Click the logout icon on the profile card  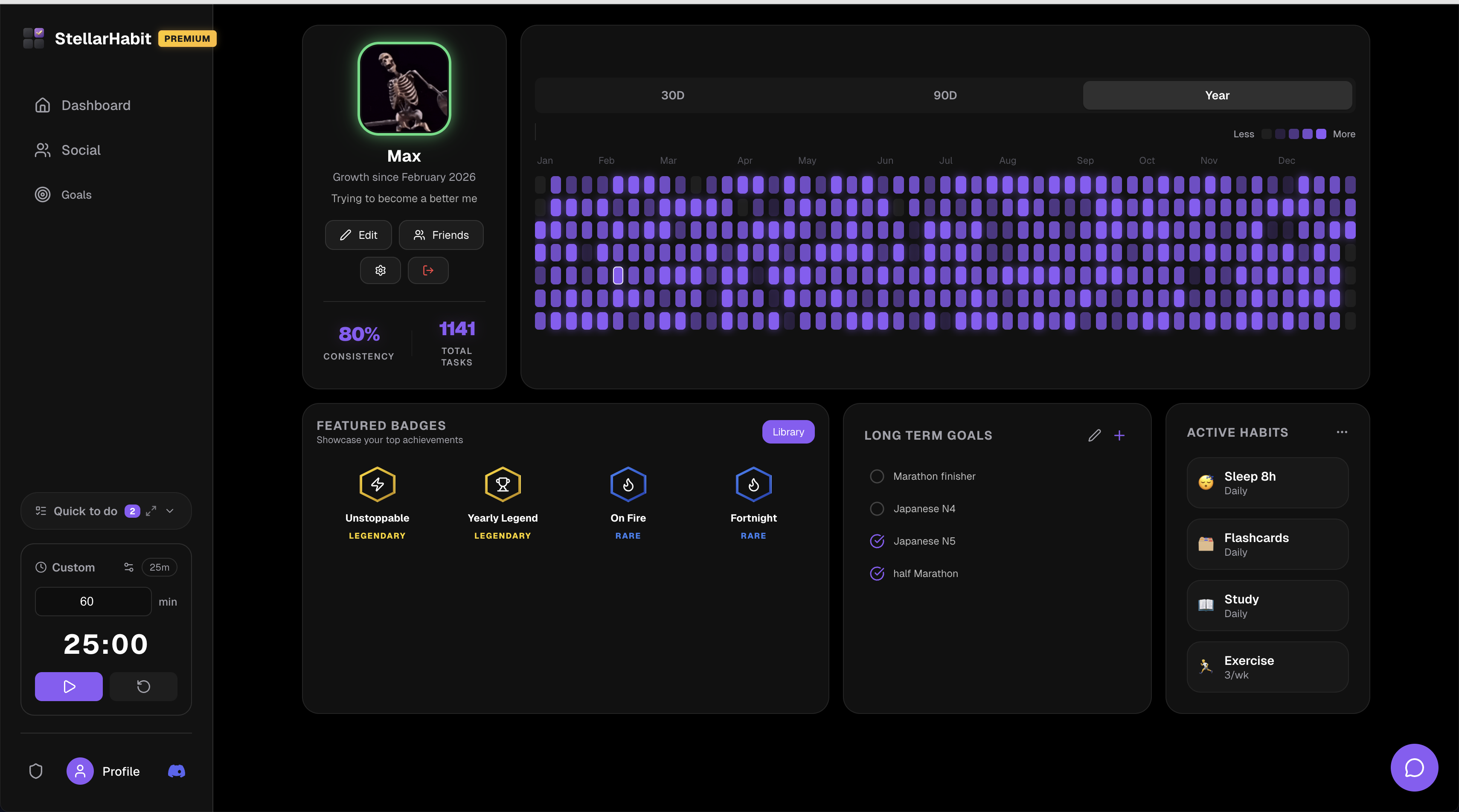click(427, 270)
